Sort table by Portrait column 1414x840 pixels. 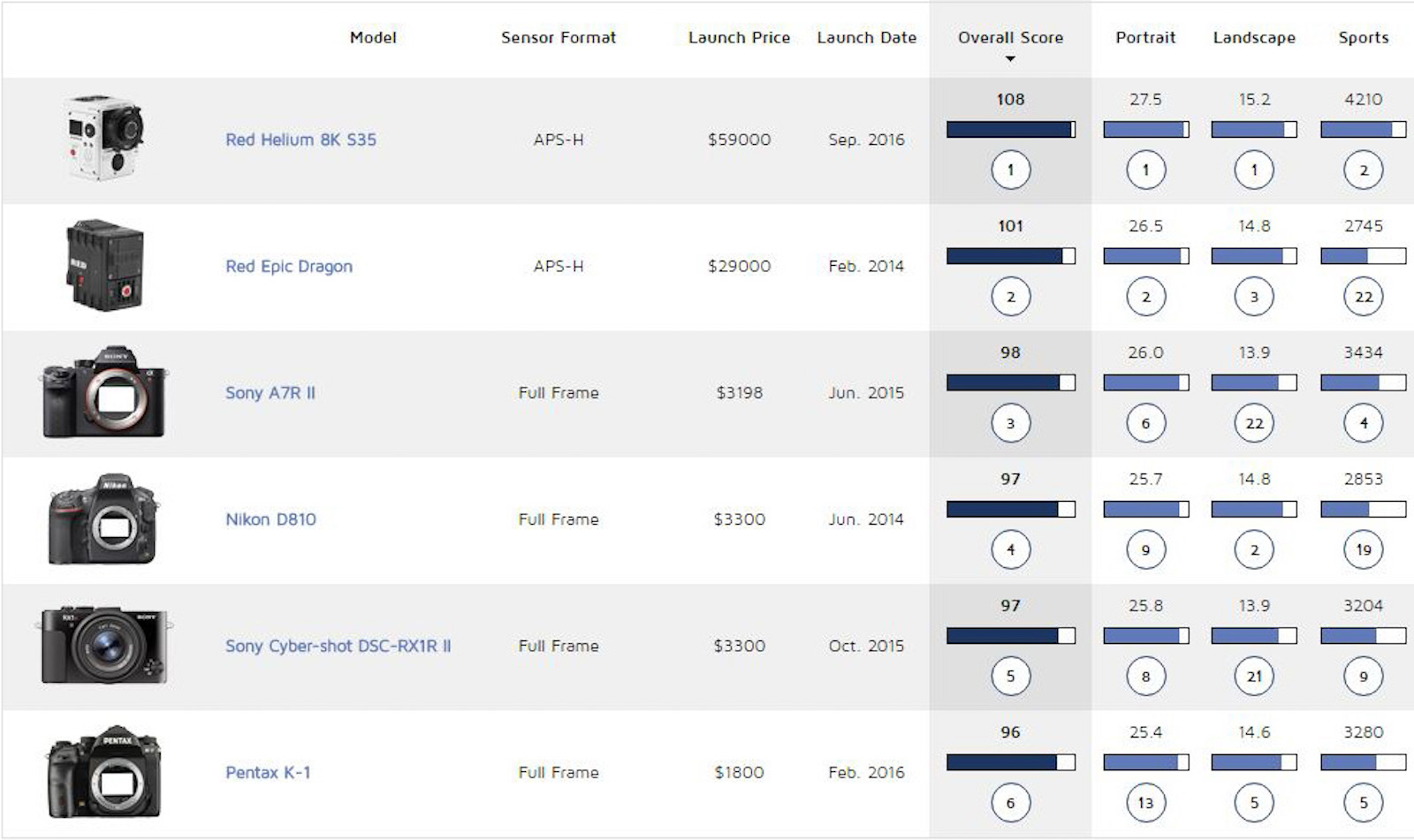click(1145, 37)
